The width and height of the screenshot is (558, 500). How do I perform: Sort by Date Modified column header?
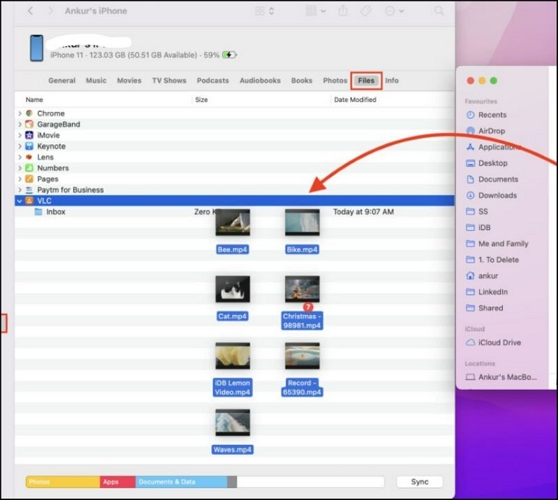coord(355,100)
